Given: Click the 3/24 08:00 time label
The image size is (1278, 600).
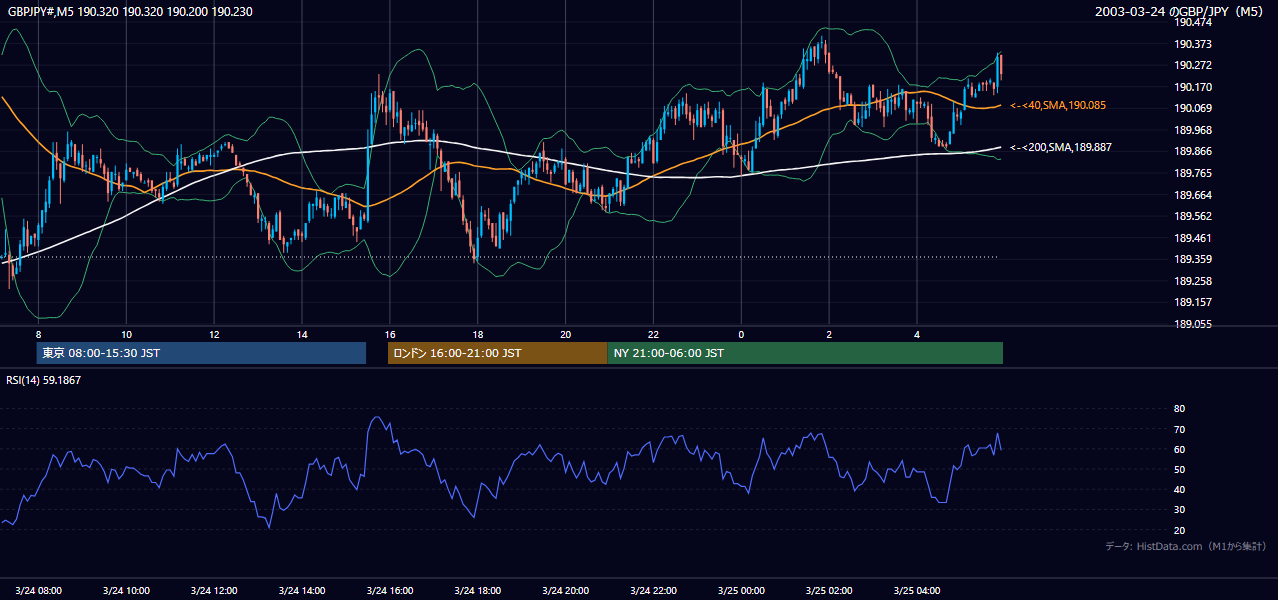Looking at the screenshot, I should point(38,590).
